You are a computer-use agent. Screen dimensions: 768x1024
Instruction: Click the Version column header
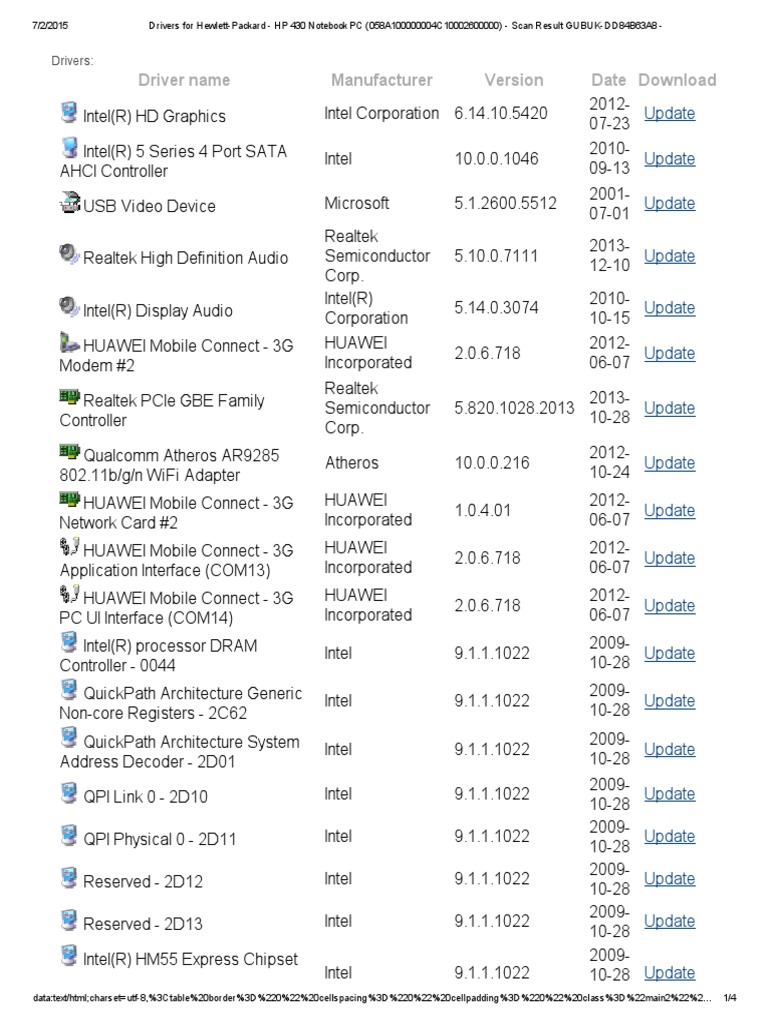click(x=514, y=80)
